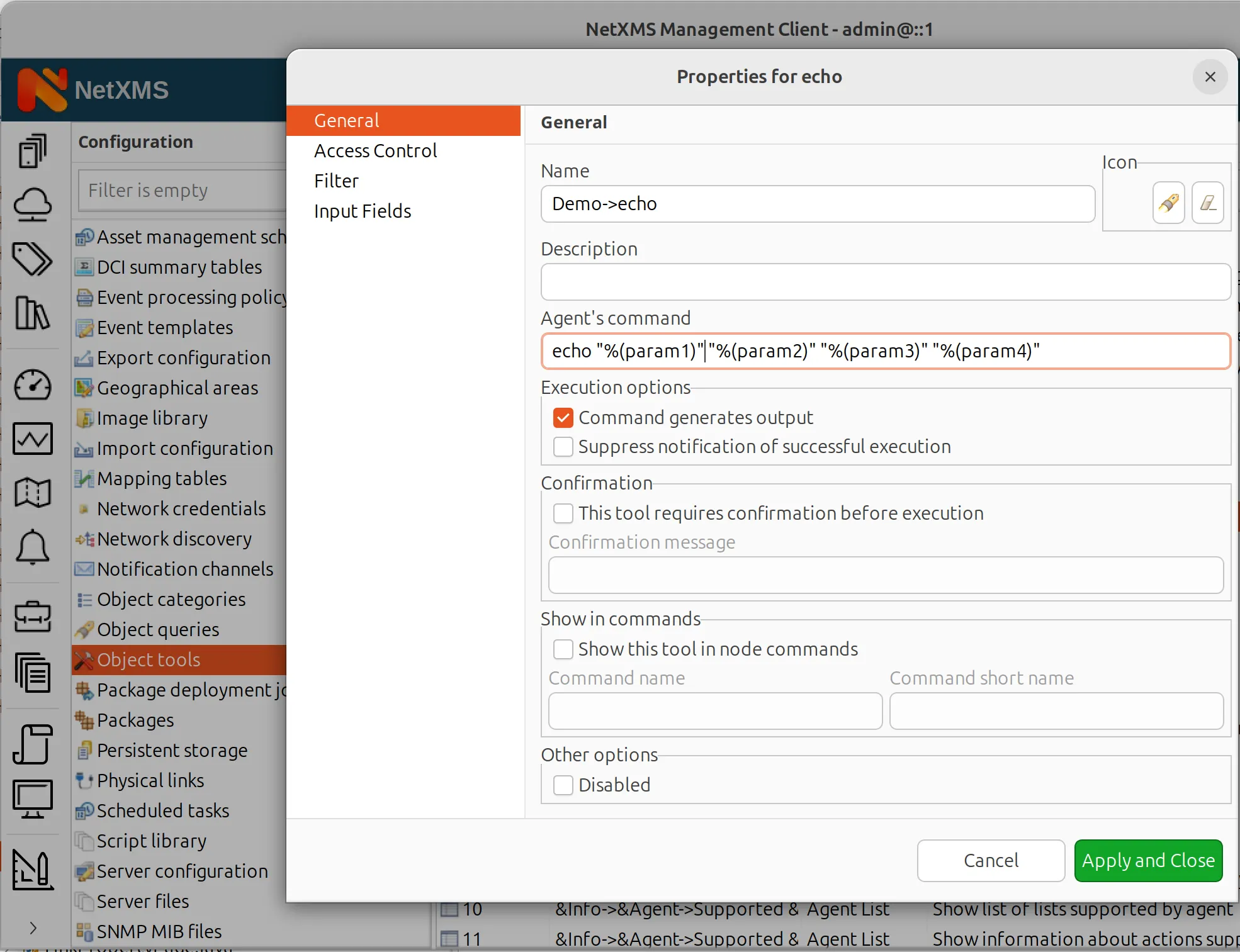1240x952 pixels.
Task: Select the line chart icon in the sidebar
Action: click(x=32, y=439)
